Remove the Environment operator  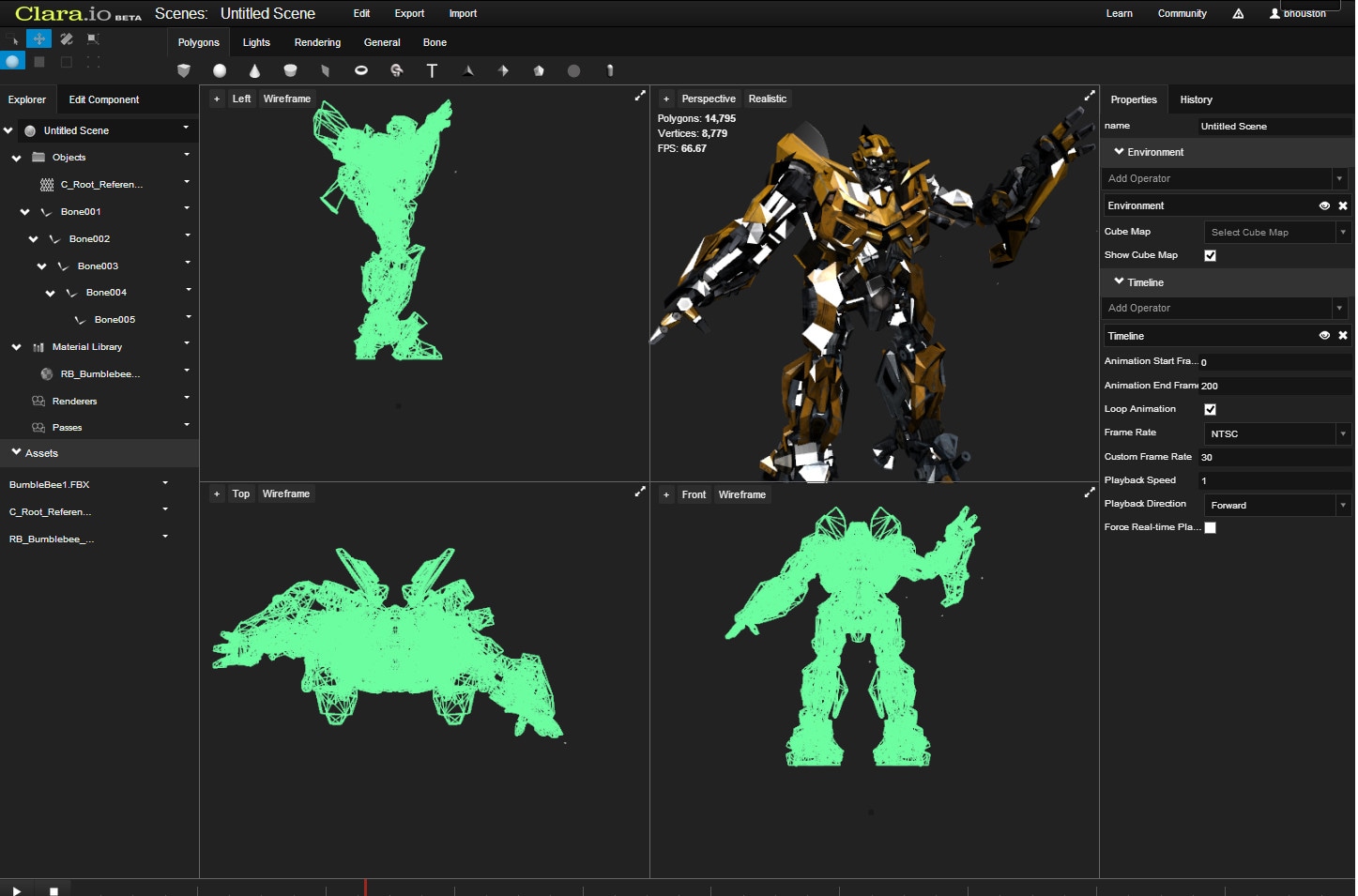tap(1343, 205)
